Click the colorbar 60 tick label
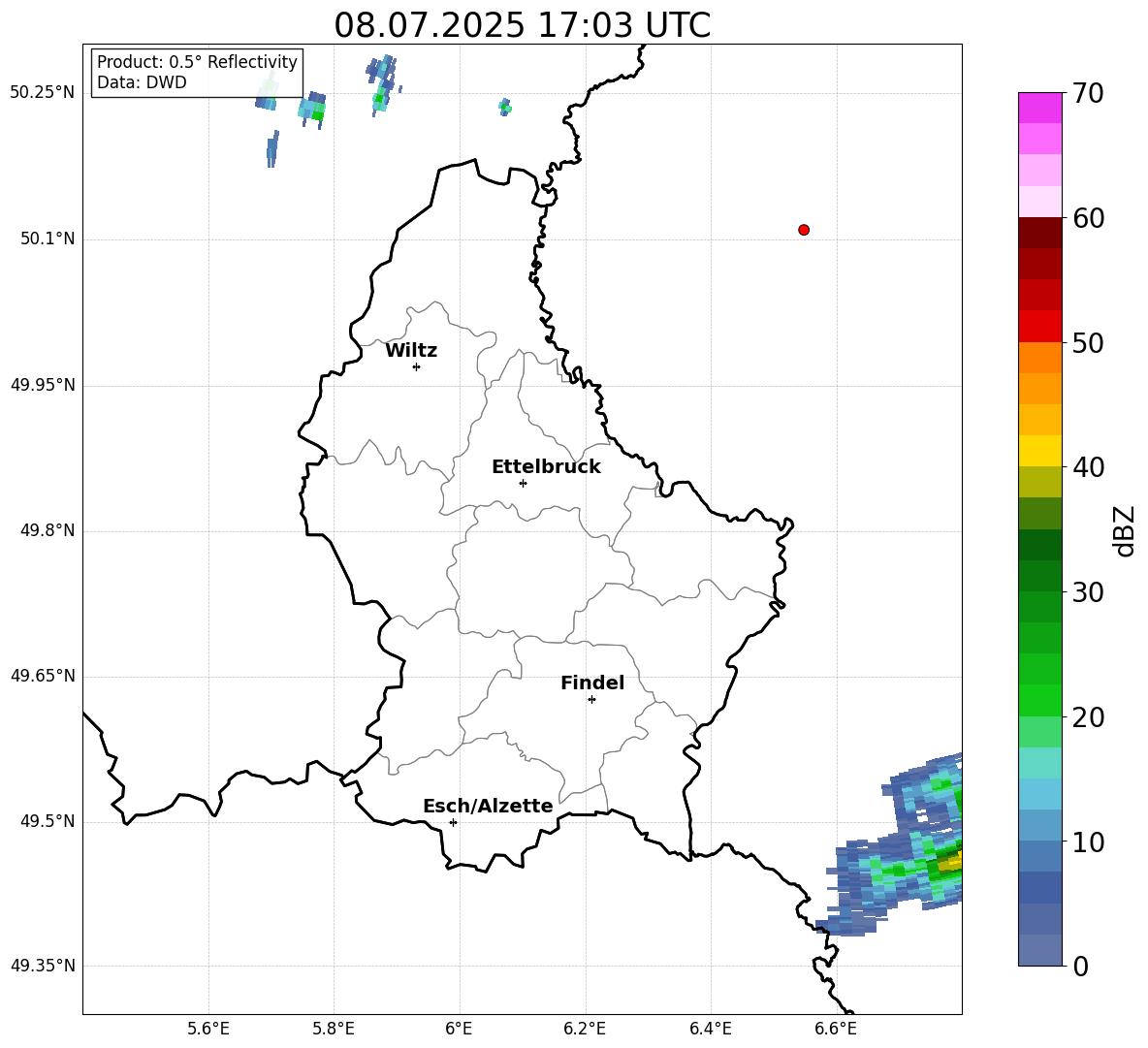 [1088, 218]
